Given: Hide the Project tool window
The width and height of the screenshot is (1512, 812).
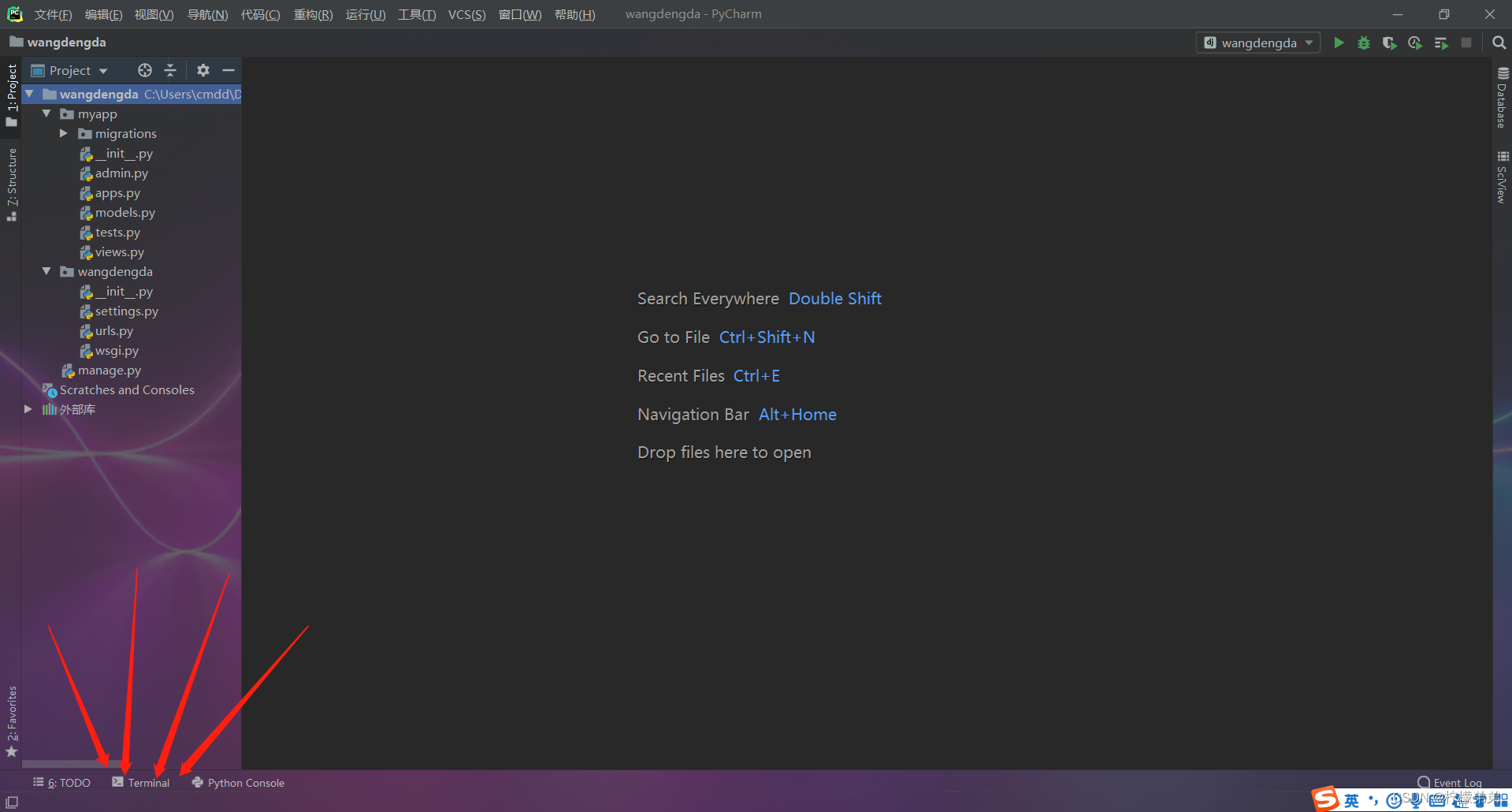Looking at the screenshot, I should pyautogui.click(x=228, y=70).
